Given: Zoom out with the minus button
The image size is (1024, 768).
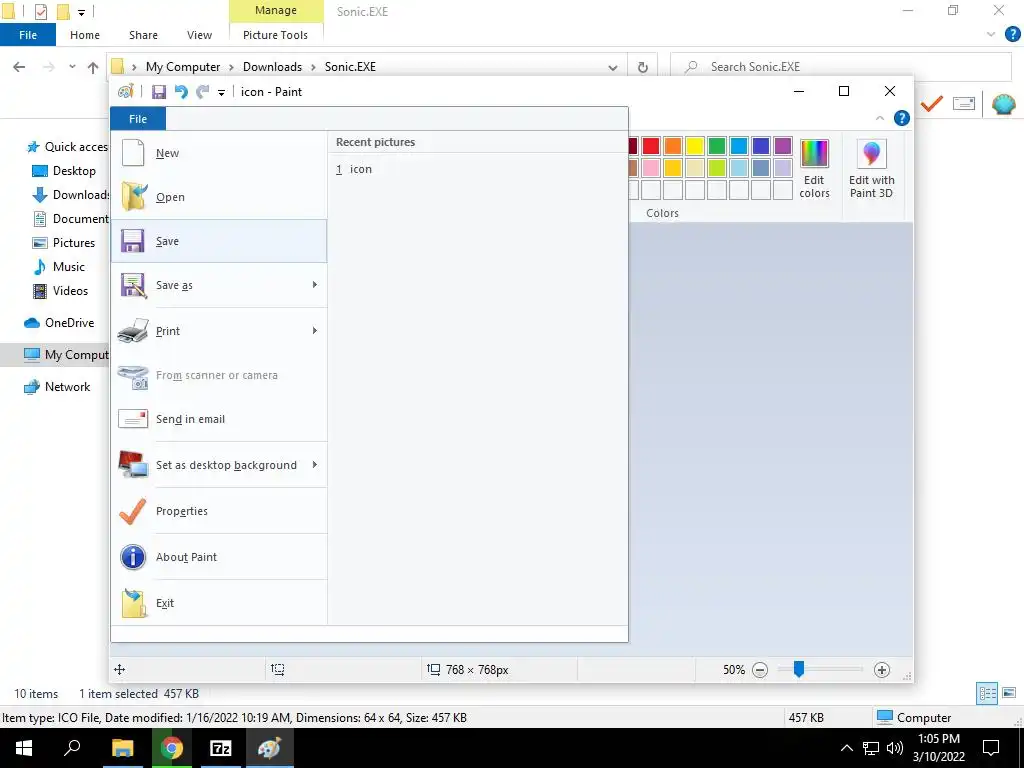Looking at the screenshot, I should (760, 670).
